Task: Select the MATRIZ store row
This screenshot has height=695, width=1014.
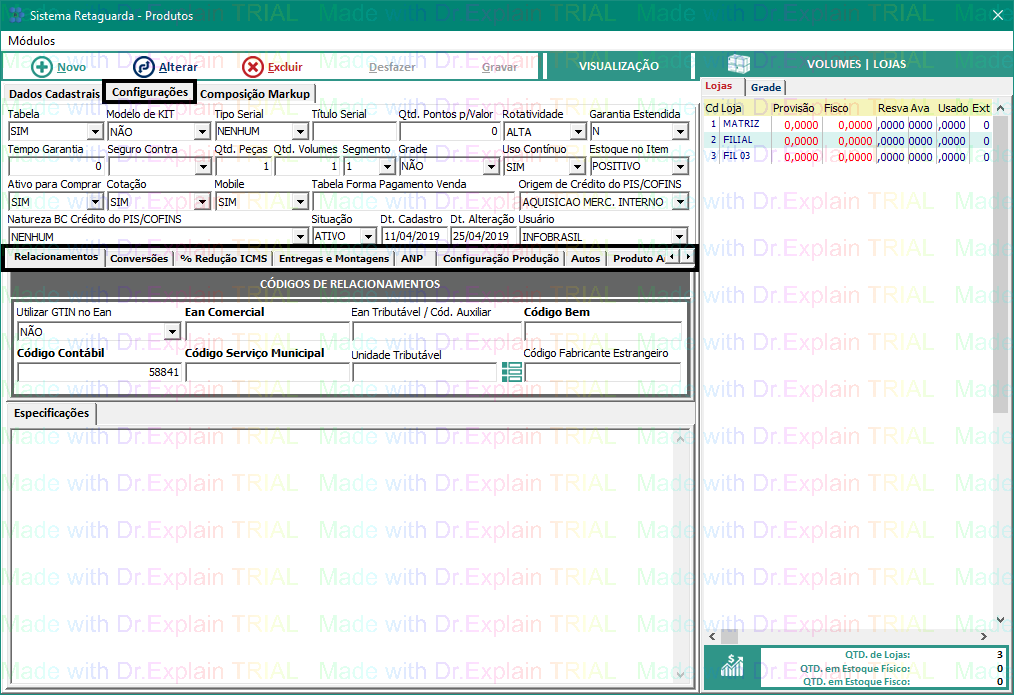Action: coord(848,124)
